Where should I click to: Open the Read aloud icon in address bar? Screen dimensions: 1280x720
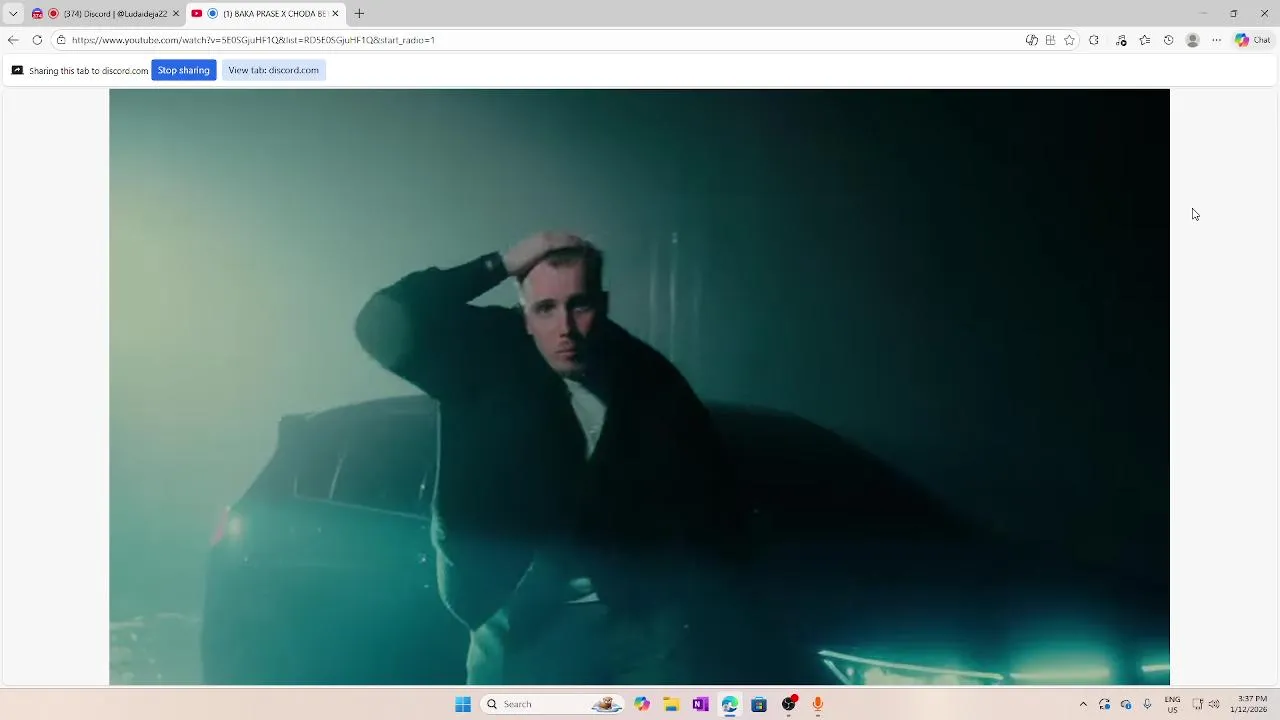tap(1031, 40)
